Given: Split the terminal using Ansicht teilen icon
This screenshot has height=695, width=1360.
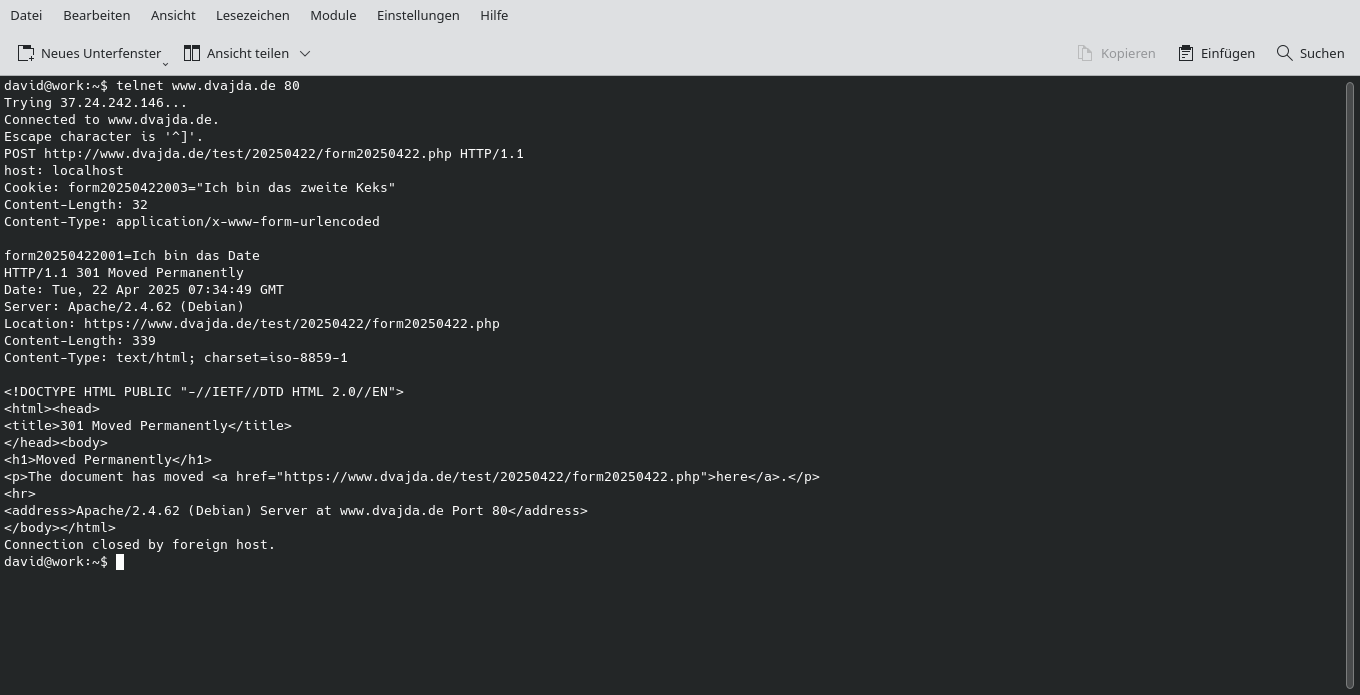Looking at the screenshot, I should pyautogui.click(x=192, y=53).
